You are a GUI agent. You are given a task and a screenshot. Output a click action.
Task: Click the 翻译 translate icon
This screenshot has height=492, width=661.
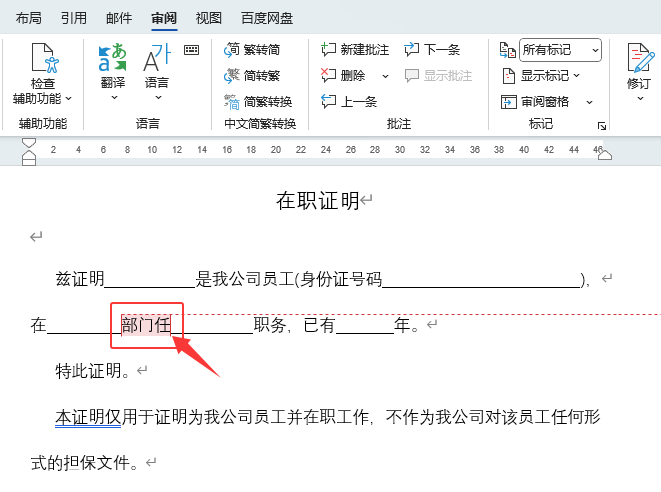pos(113,58)
